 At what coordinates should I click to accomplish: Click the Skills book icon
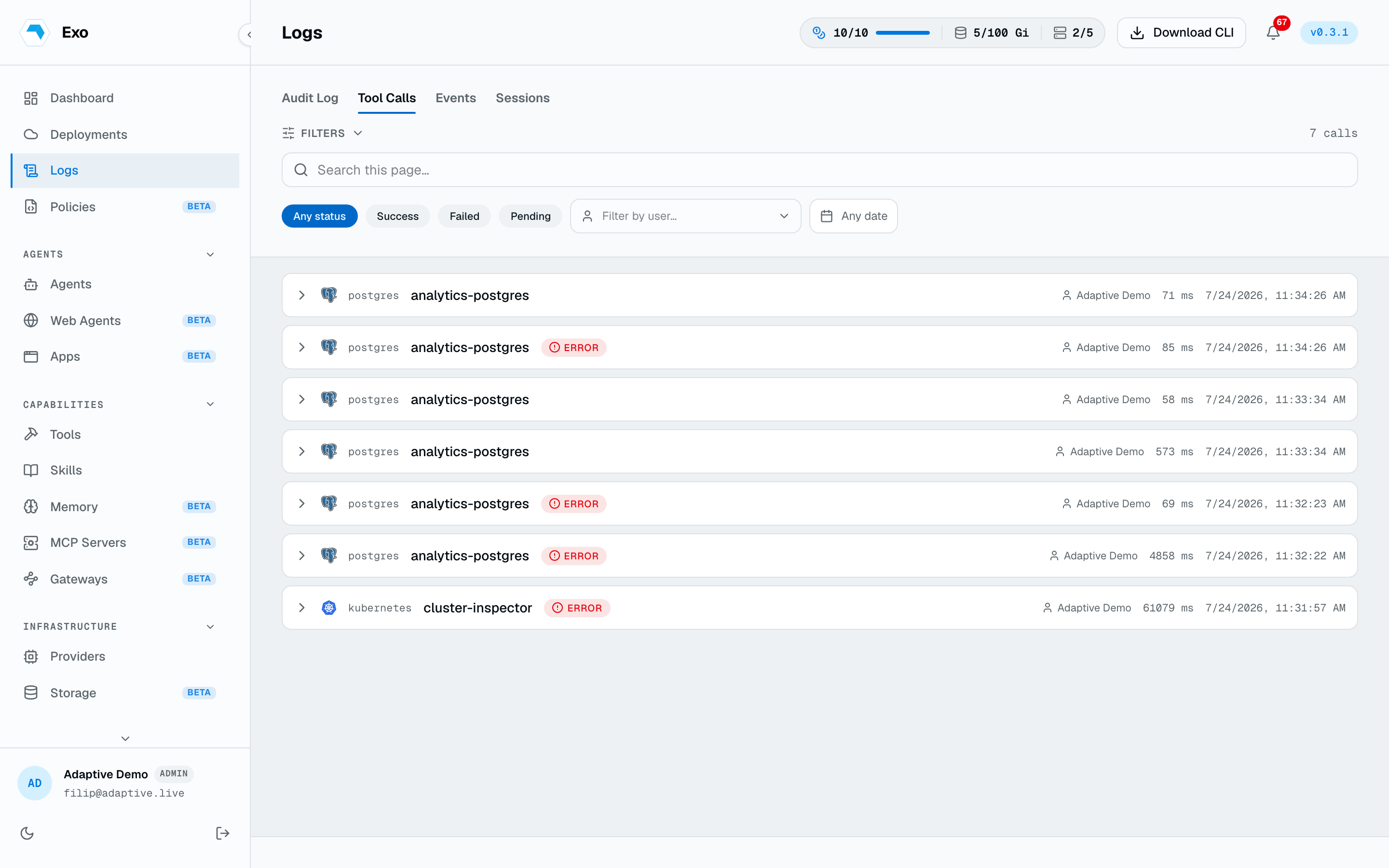click(x=31, y=470)
